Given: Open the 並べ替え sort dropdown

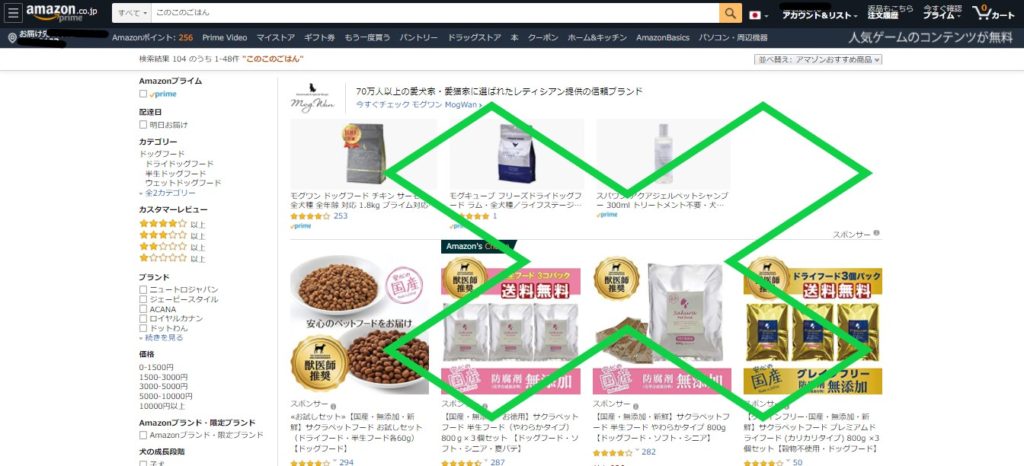Looking at the screenshot, I should coord(818,59).
